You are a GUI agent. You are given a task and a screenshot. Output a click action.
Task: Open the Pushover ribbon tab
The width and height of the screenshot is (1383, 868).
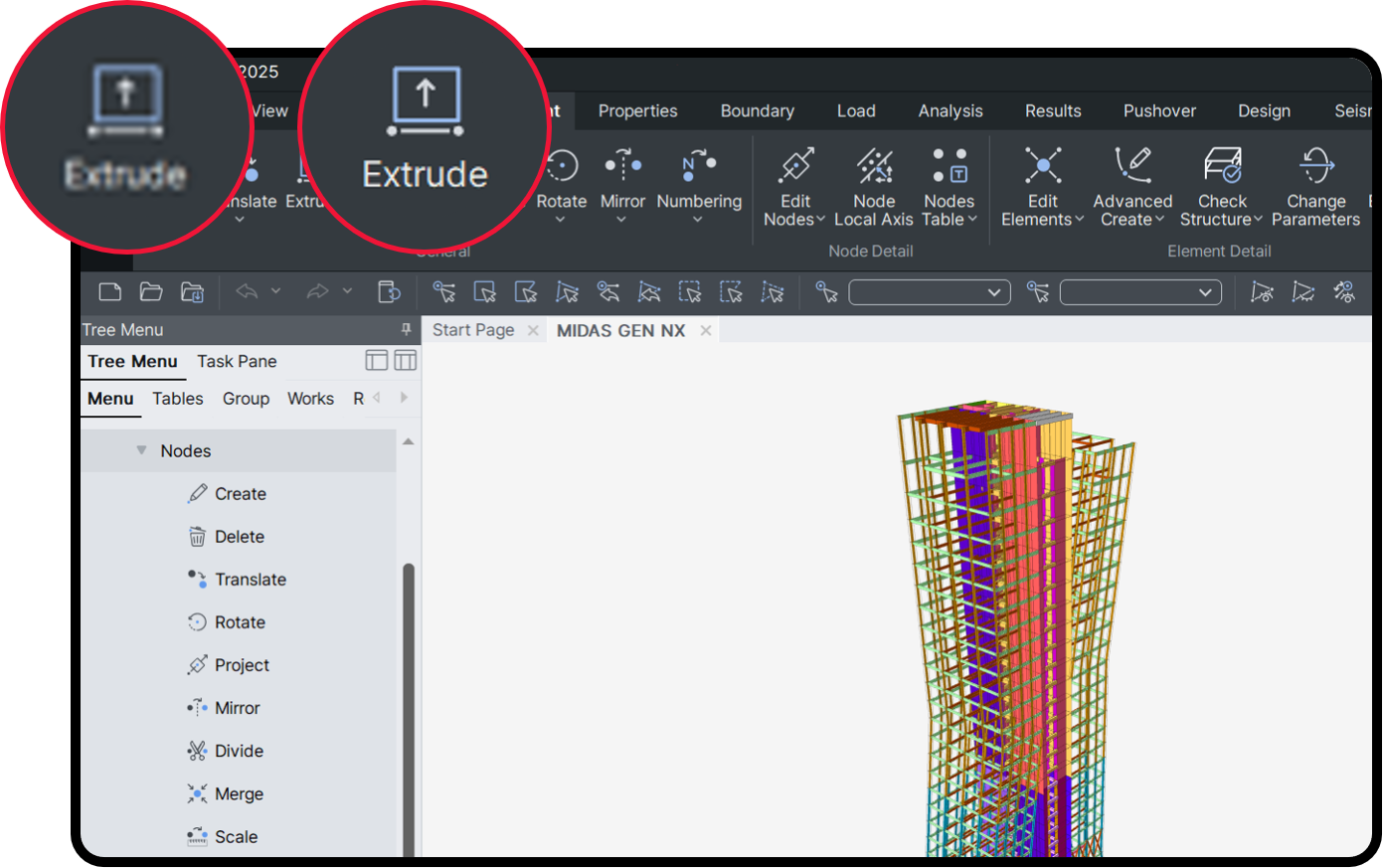pos(1159,111)
